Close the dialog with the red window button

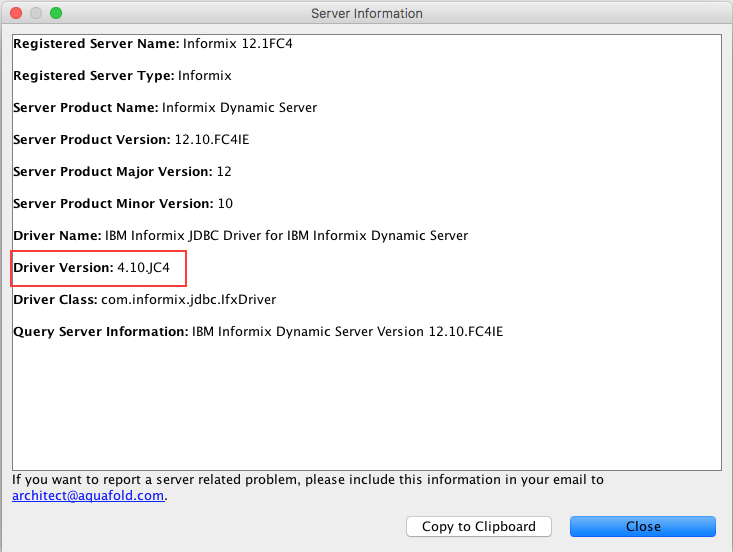click(16, 13)
